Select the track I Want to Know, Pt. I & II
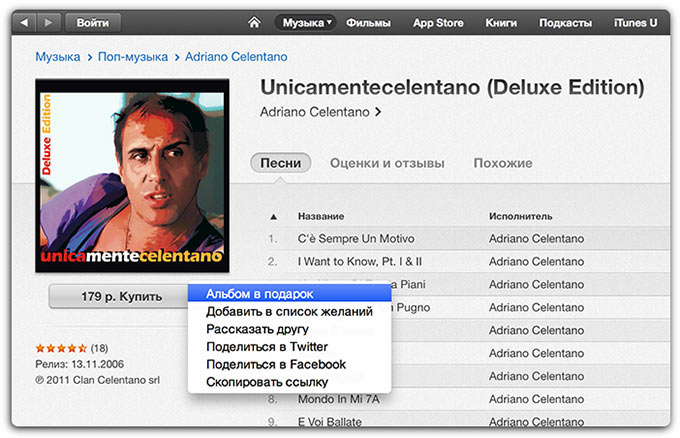Viewport: 680px width, 438px height. click(360, 261)
